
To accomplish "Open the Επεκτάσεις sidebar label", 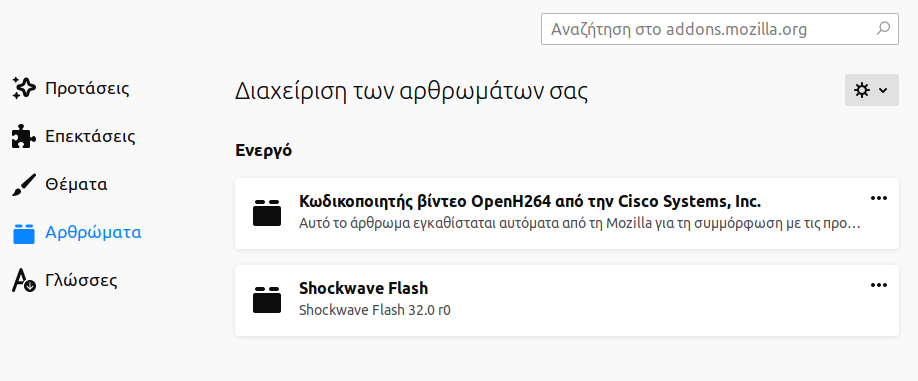I will pos(90,137).
